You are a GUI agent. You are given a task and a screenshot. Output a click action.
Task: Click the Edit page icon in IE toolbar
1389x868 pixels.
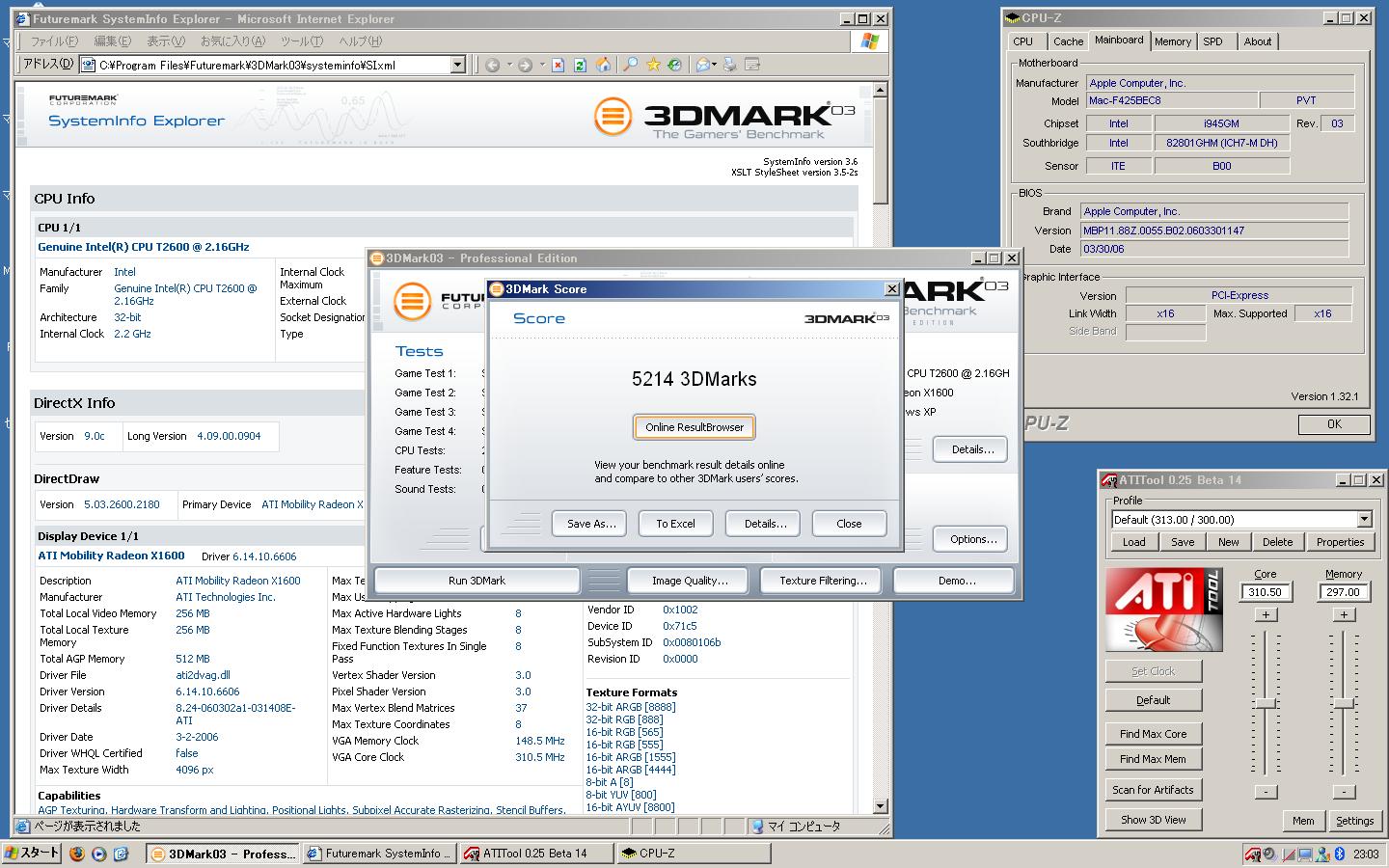pyautogui.click(x=752, y=65)
